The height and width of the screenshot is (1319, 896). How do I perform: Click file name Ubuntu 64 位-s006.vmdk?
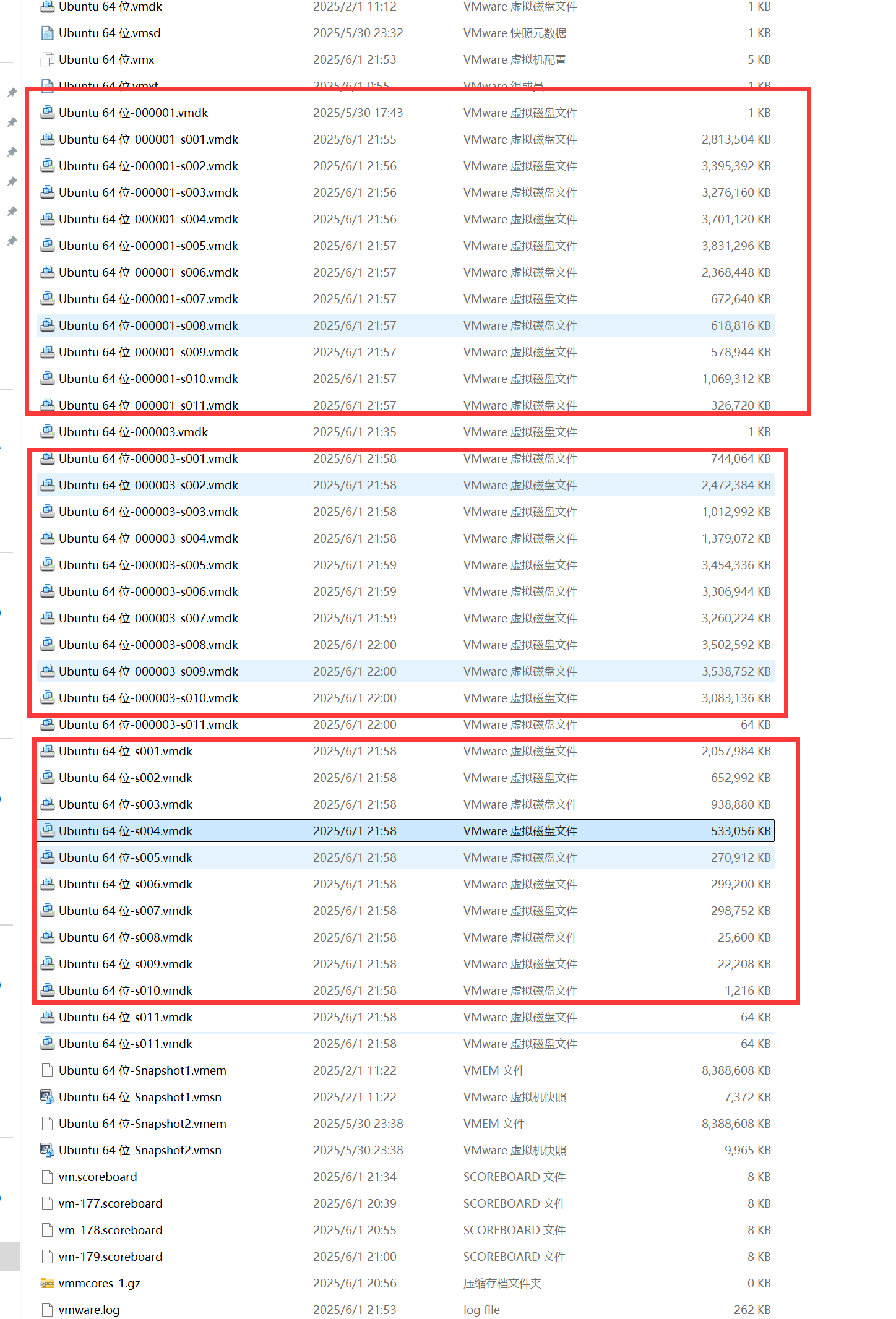[x=126, y=884]
